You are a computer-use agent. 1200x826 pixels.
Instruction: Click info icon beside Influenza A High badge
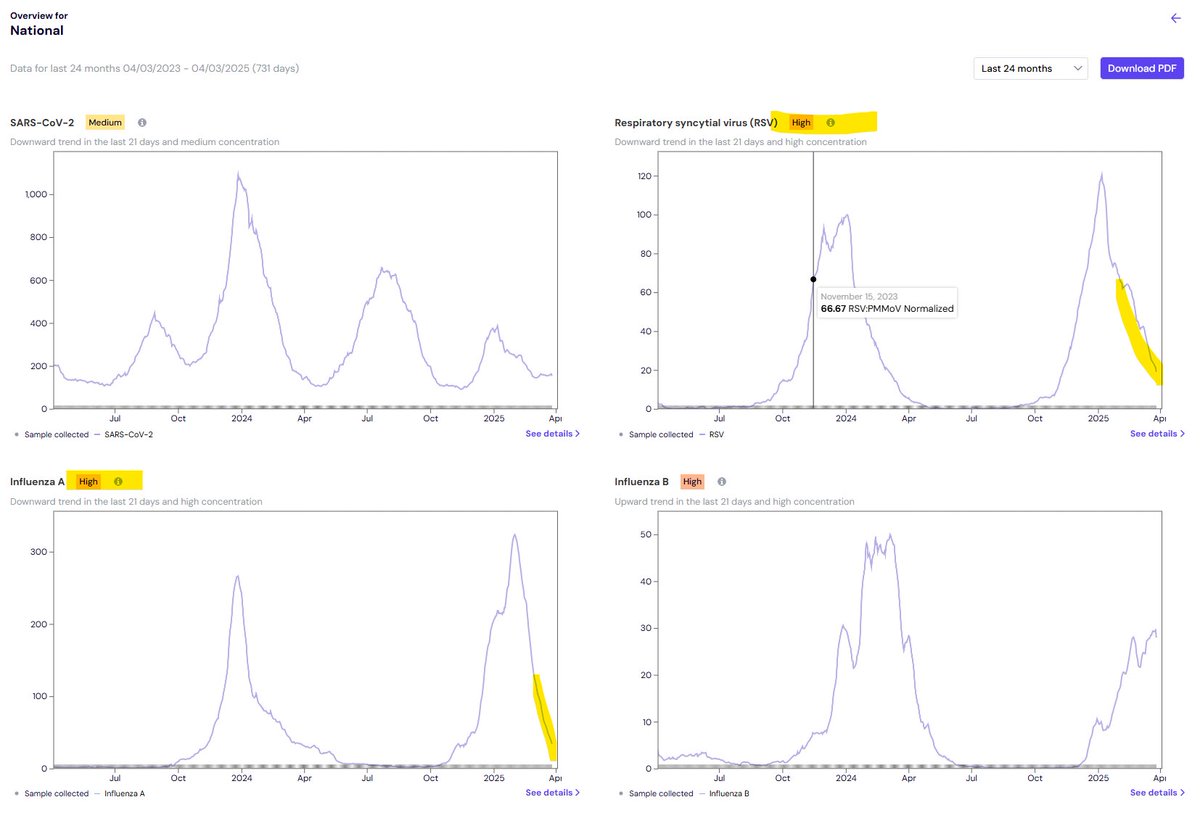tap(118, 481)
